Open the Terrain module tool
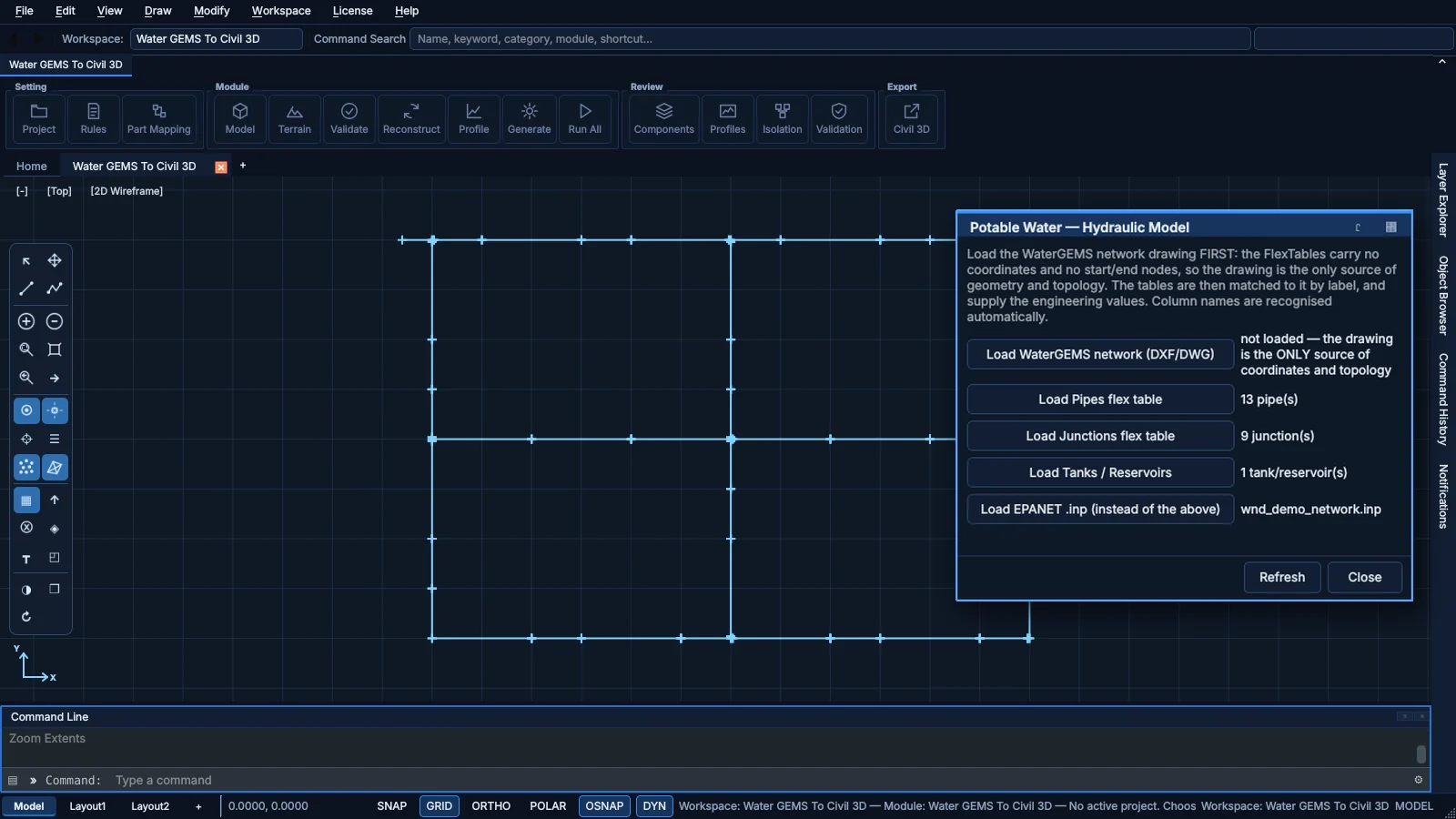Screen dimensions: 1456x819 [294, 119]
